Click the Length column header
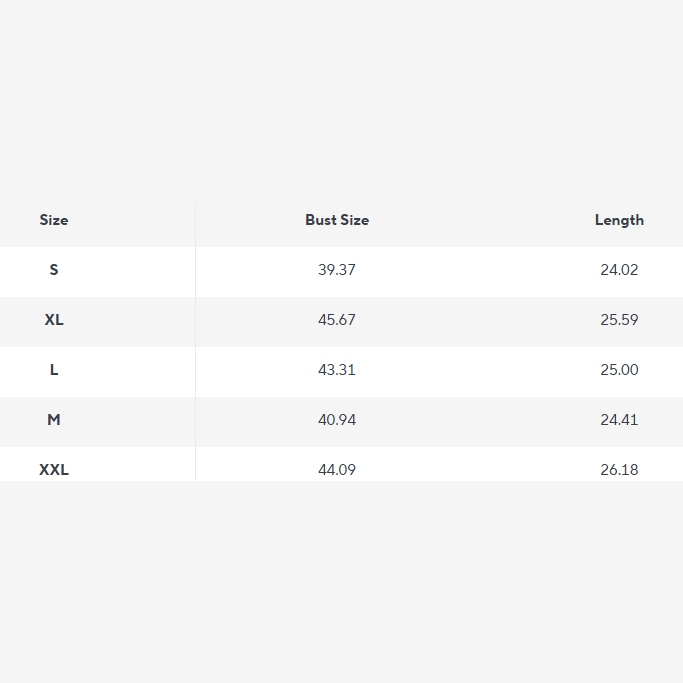Viewport: 683px width, 683px height. [x=619, y=220]
